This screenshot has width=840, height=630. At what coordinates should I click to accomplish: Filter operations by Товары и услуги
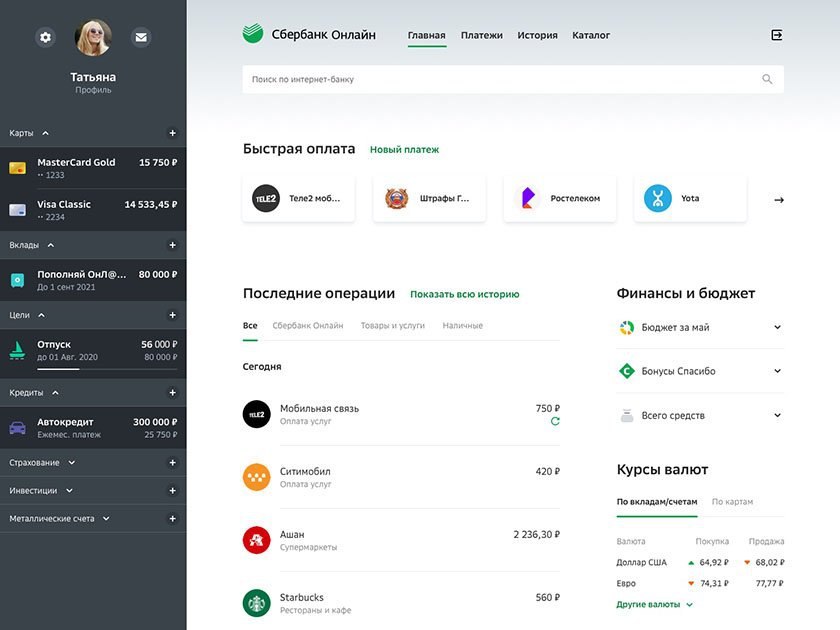[393, 326]
